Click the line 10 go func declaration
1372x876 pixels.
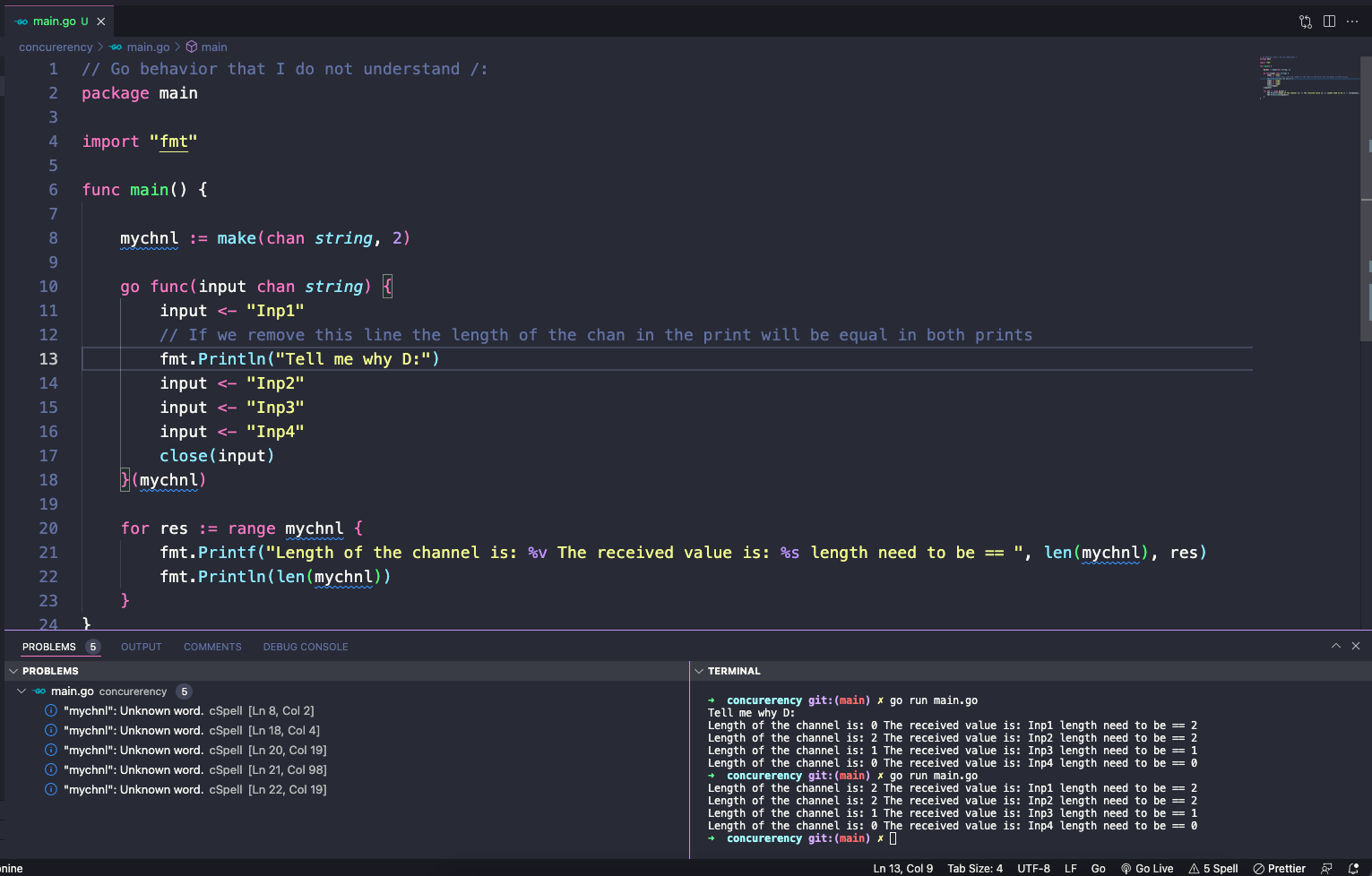click(256, 287)
